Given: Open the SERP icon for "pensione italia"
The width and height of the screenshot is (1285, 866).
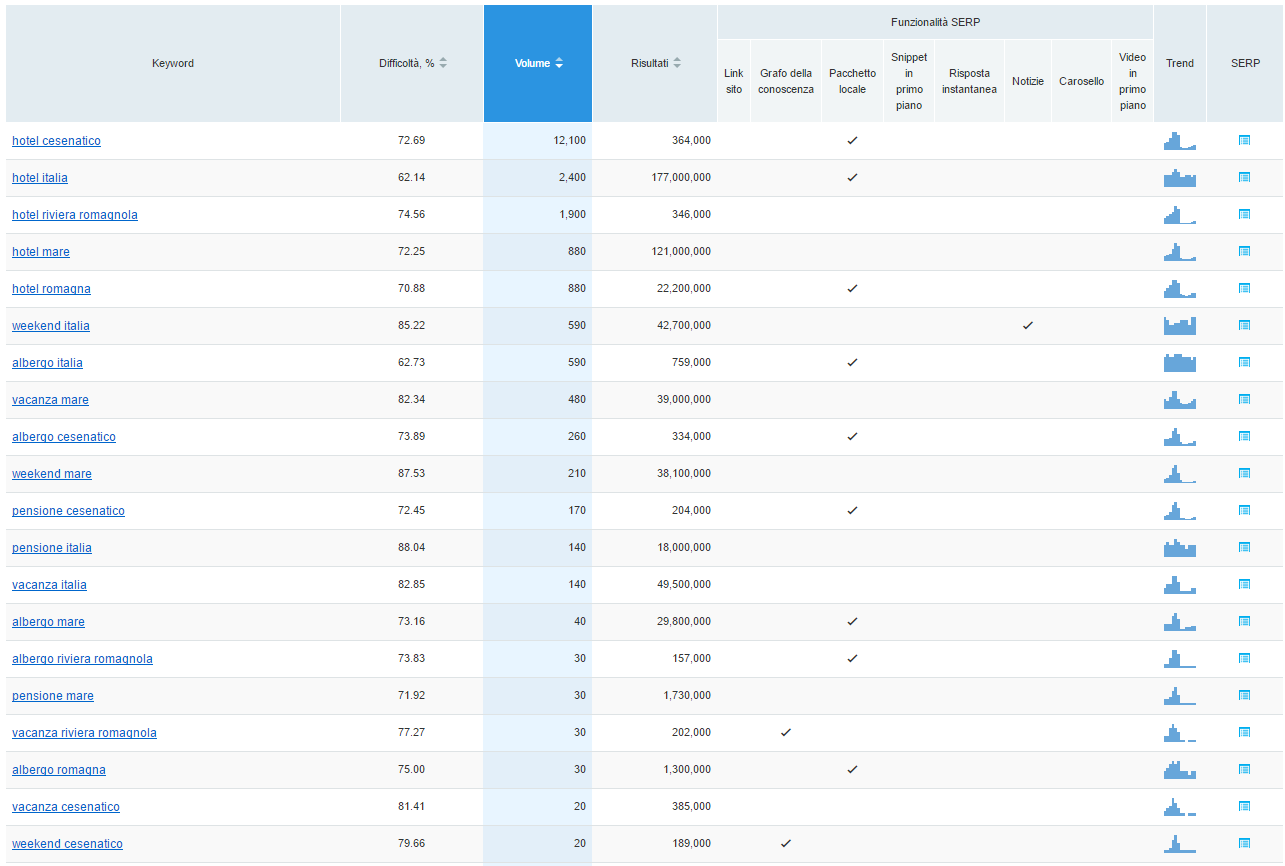Looking at the screenshot, I should [1244, 547].
